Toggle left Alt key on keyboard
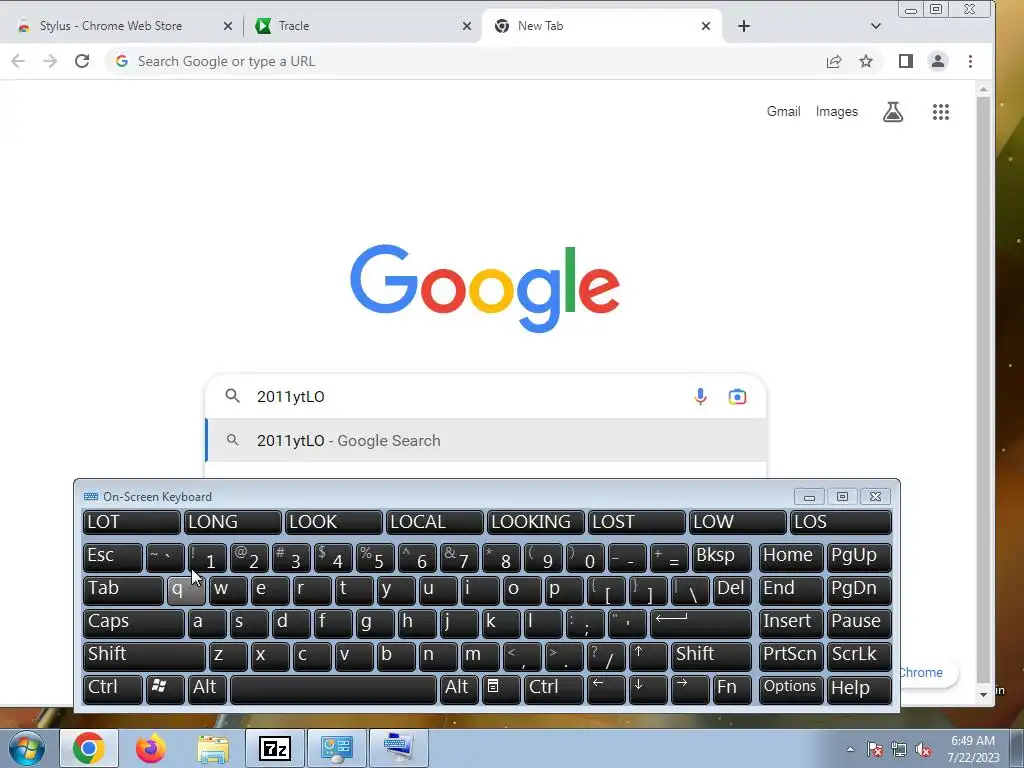 point(207,688)
